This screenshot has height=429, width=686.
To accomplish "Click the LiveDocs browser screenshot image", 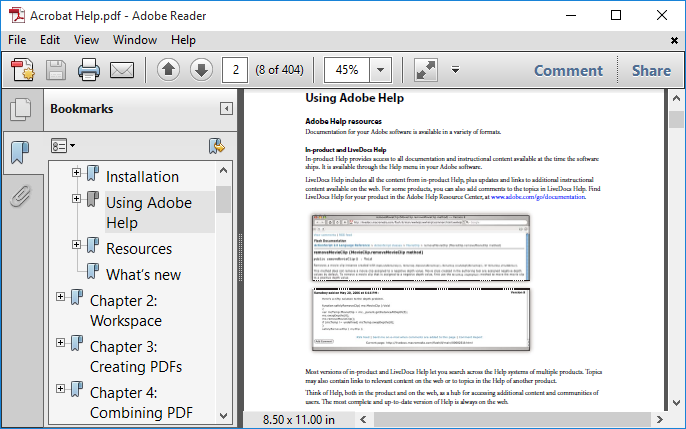I will pyautogui.click(x=421, y=248).
